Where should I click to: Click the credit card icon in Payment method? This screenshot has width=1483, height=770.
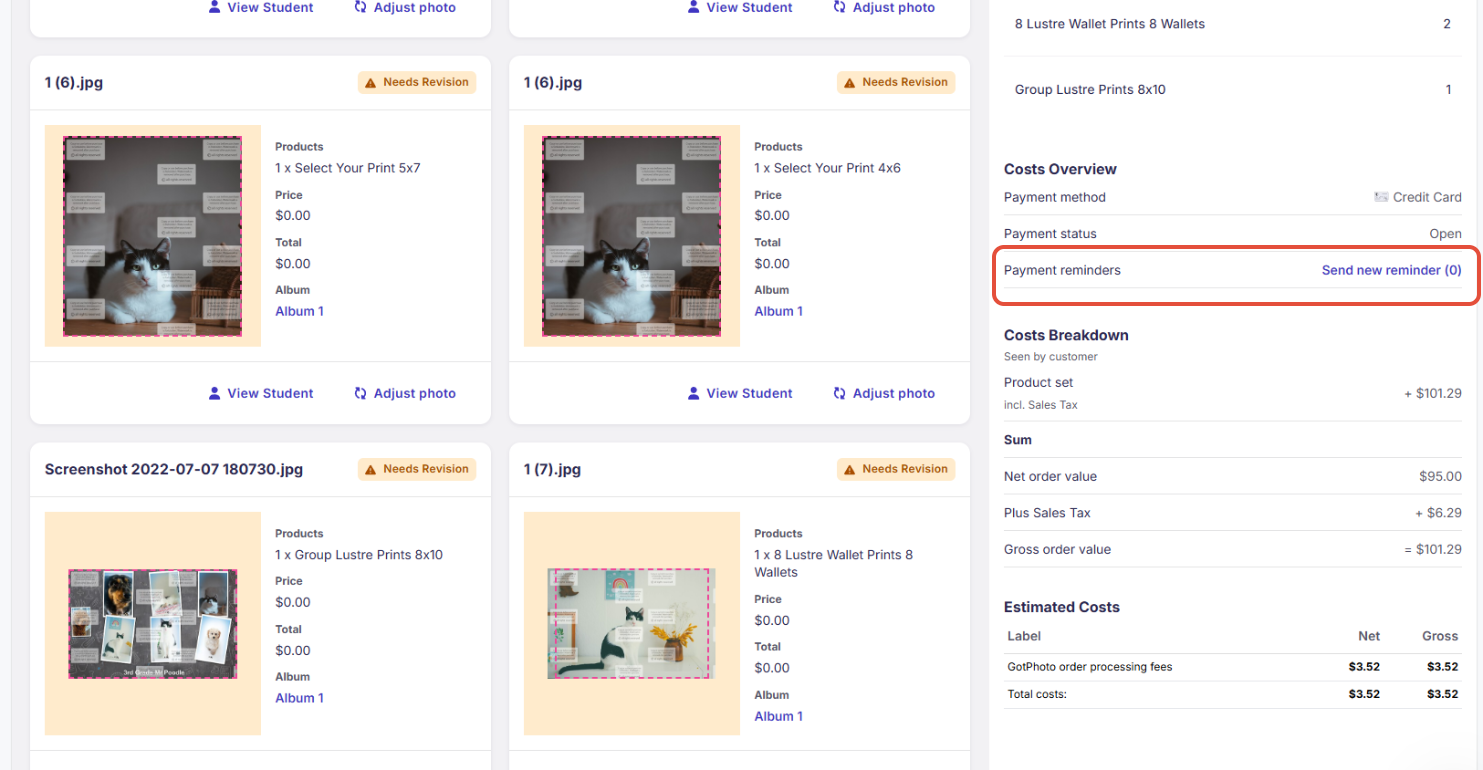(1381, 197)
